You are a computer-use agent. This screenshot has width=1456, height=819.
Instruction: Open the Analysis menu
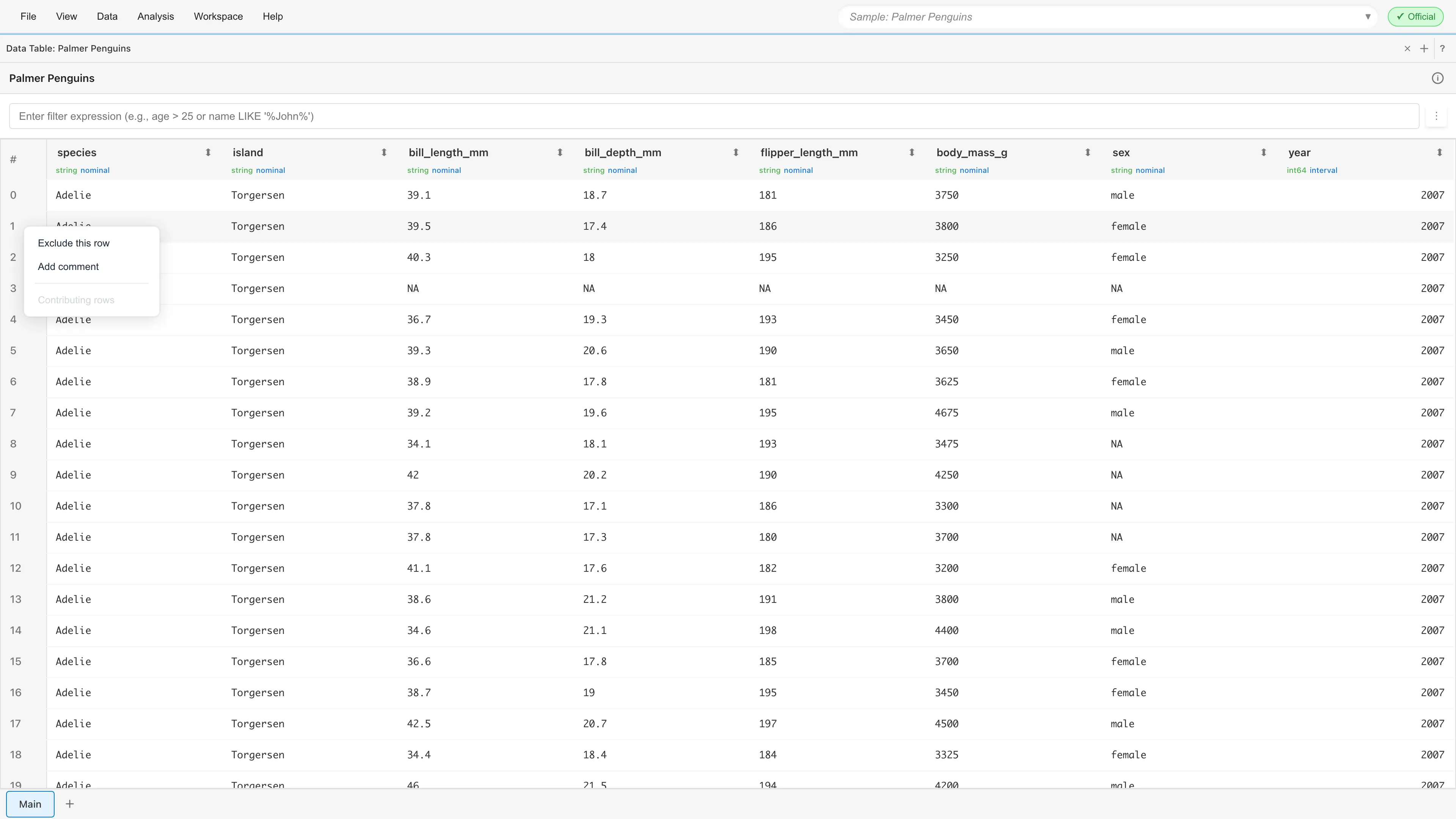click(155, 16)
